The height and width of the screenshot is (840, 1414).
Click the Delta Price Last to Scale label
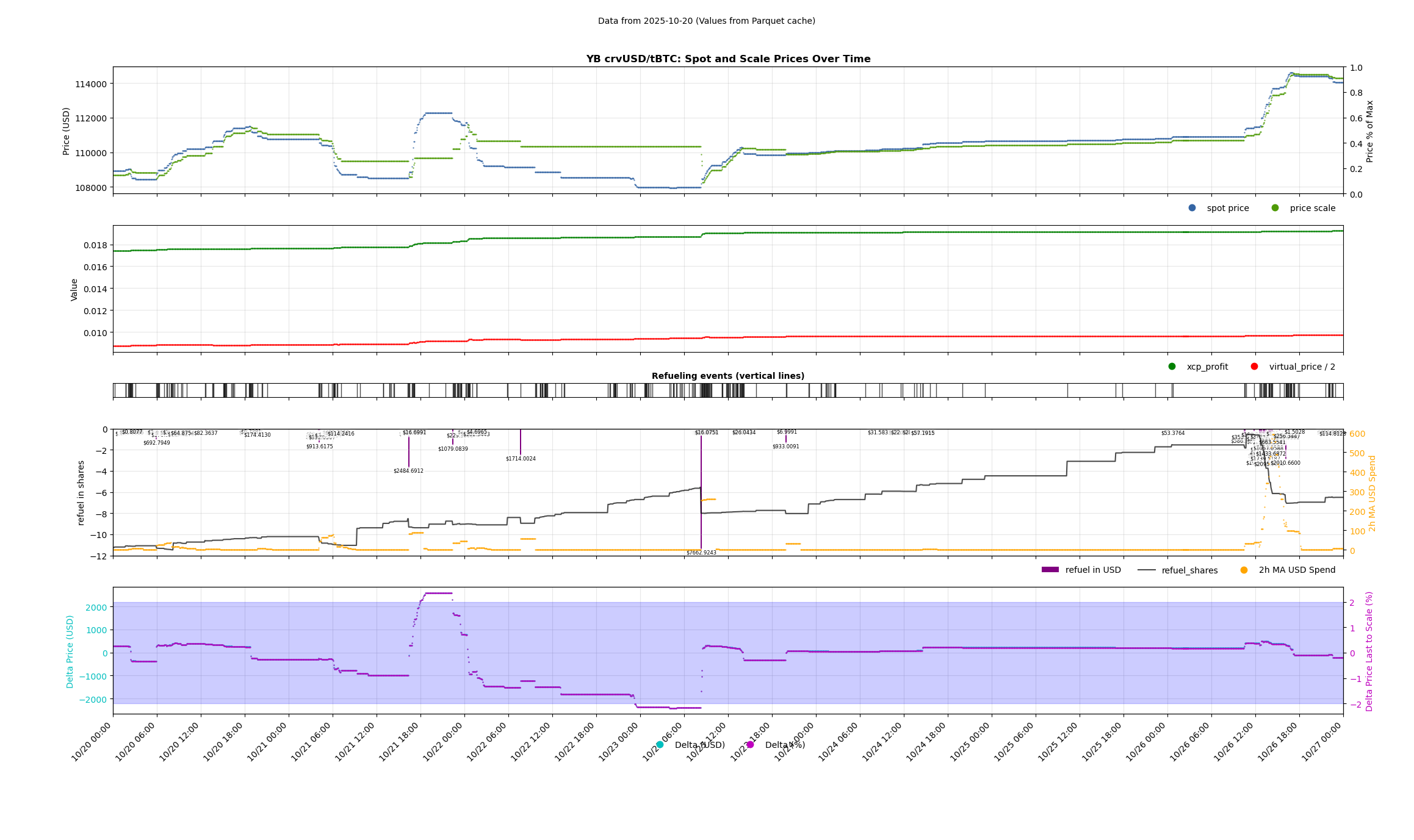[1369, 651]
